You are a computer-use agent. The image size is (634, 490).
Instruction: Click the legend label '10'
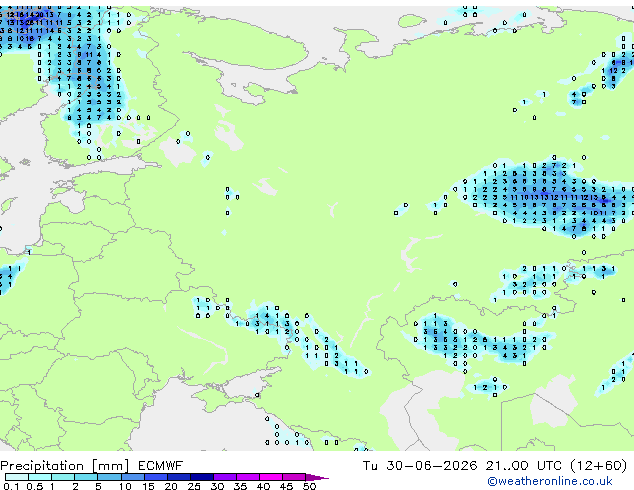(x=125, y=486)
